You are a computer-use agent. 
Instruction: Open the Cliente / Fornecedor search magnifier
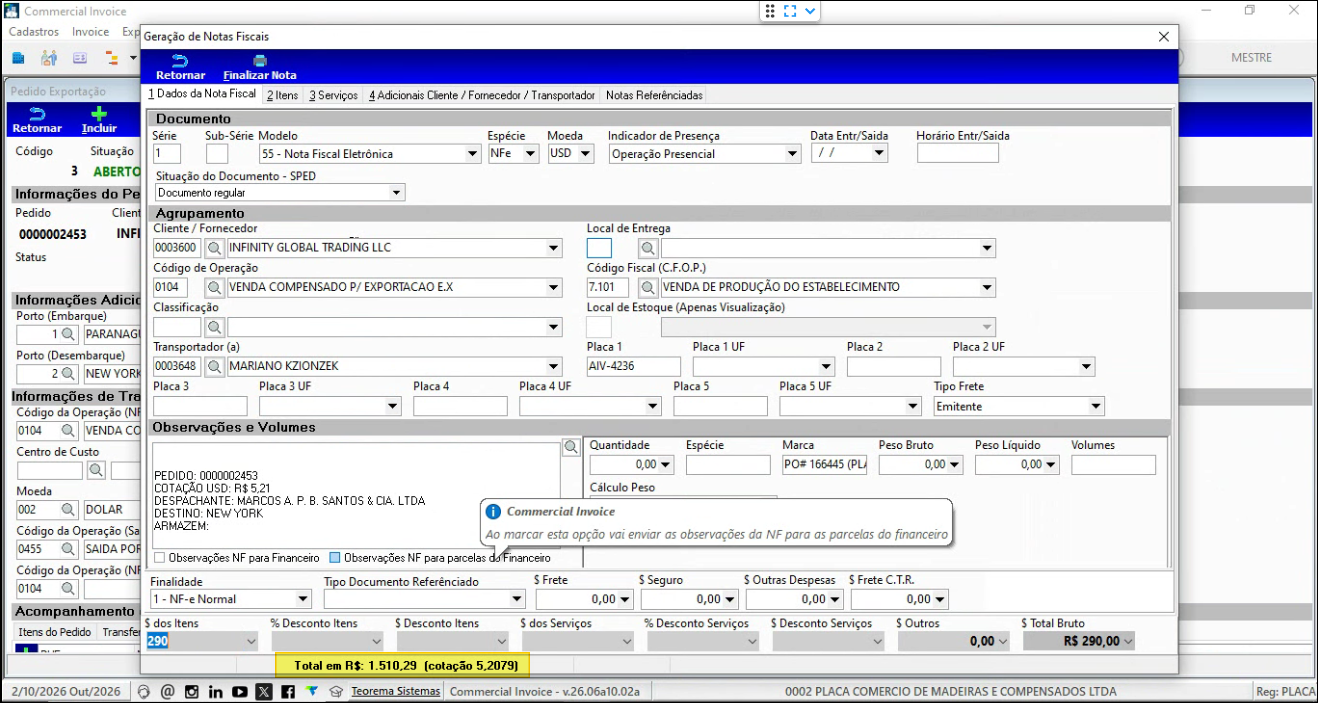(215, 248)
